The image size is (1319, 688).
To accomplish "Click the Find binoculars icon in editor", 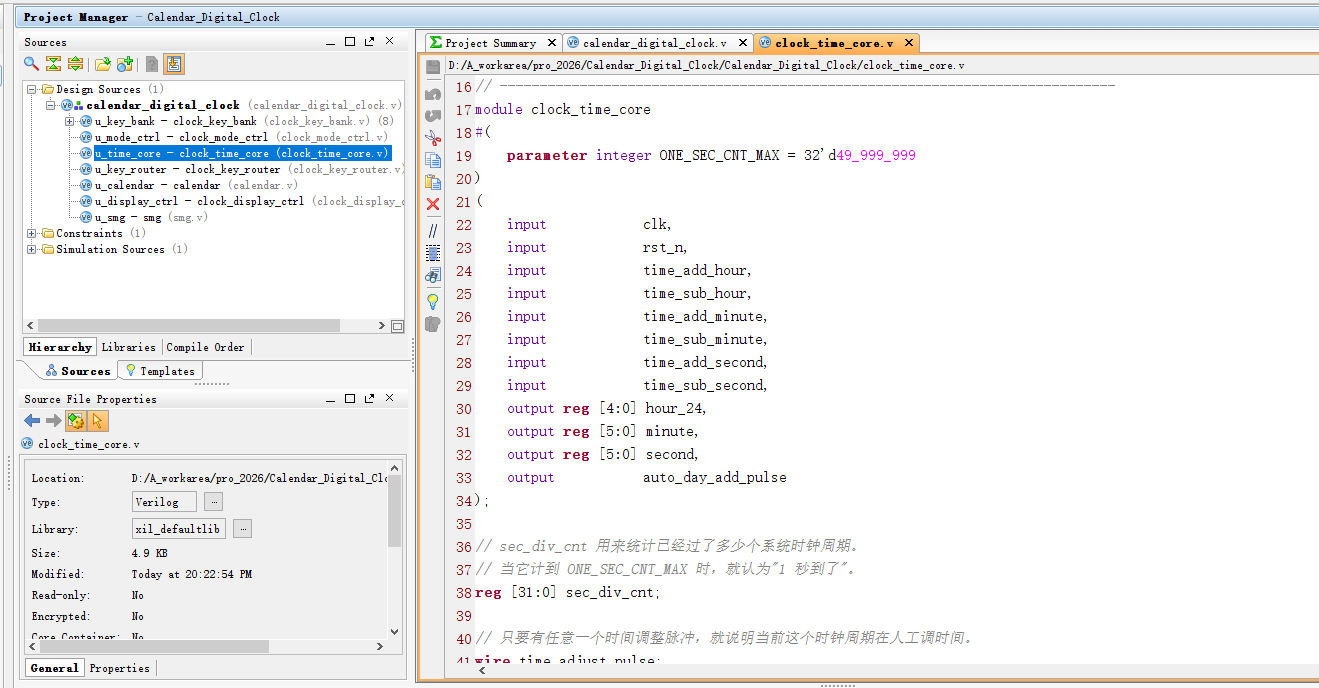I will [433, 275].
